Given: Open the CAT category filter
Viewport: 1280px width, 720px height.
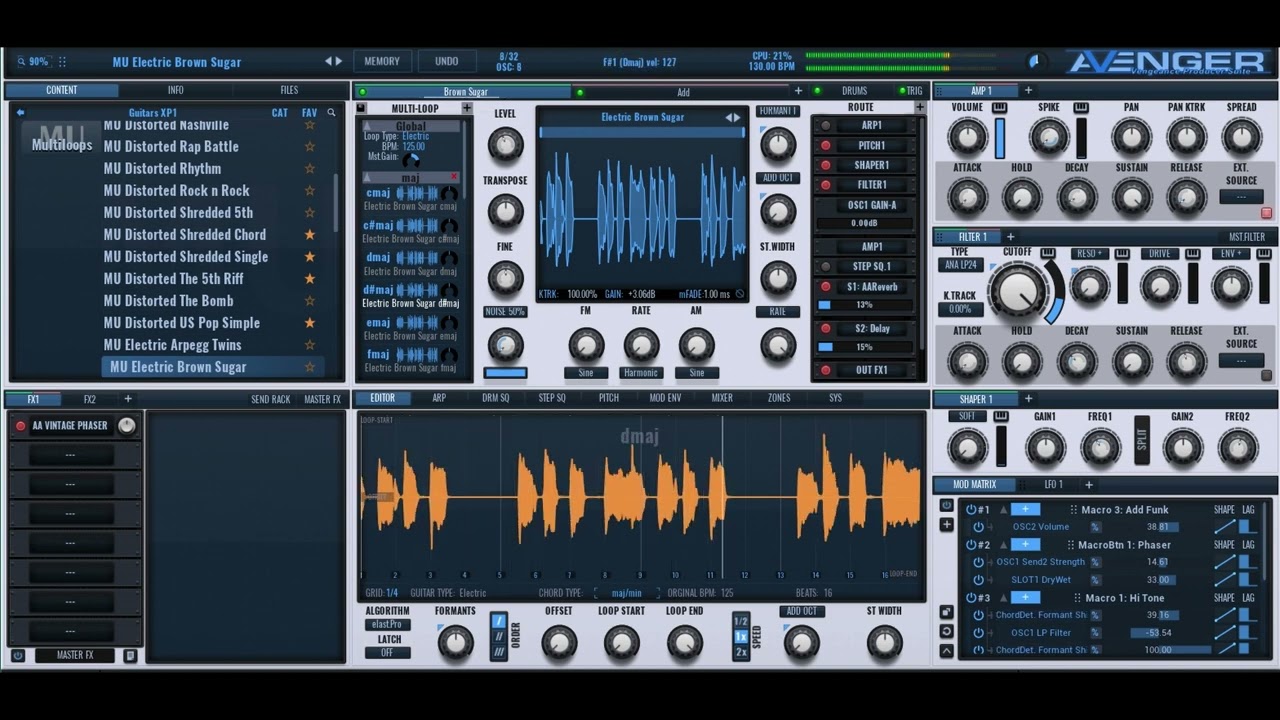Looking at the screenshot, I should click(x=280, y=113).
